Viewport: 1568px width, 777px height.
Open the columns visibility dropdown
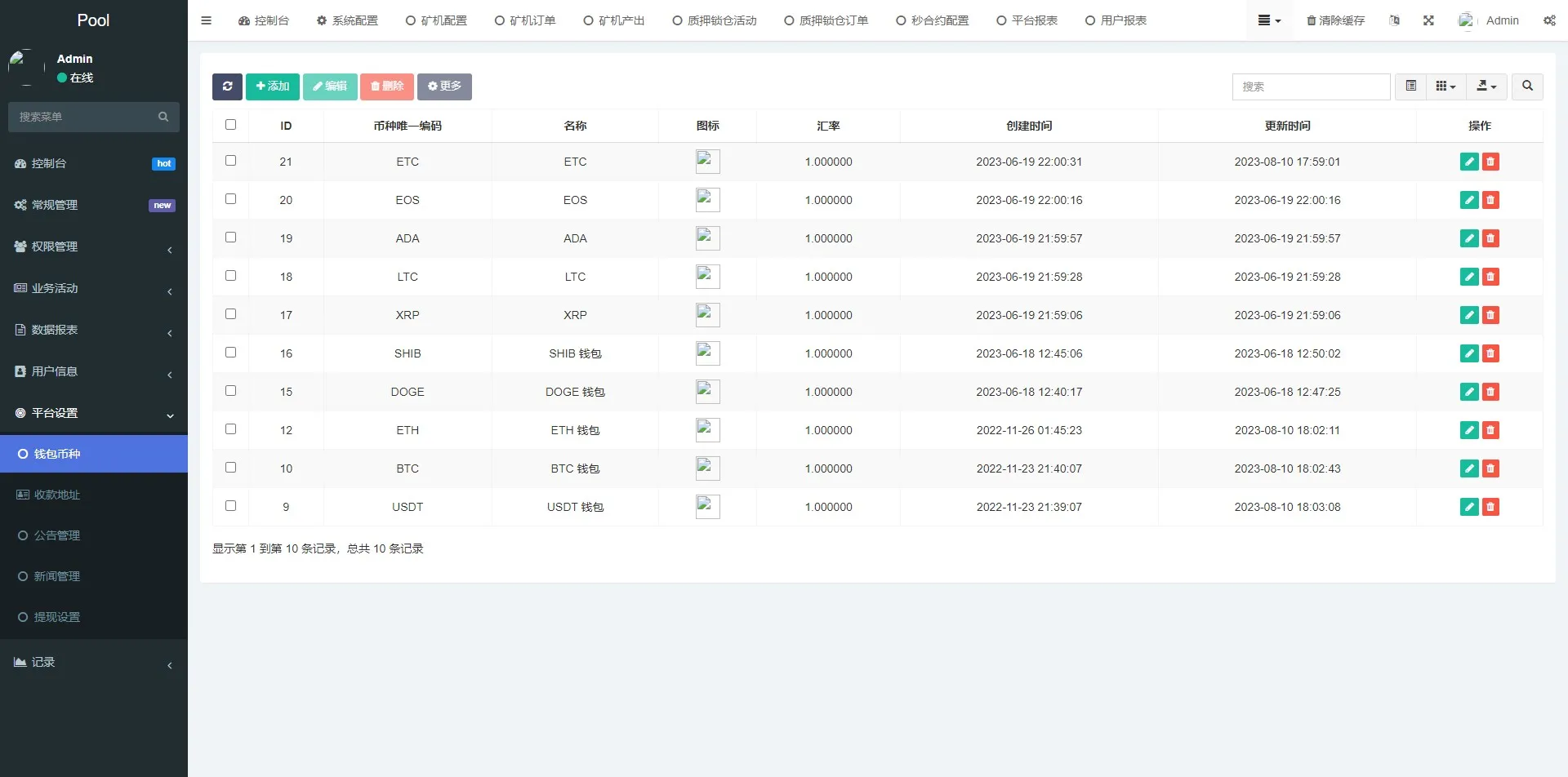pyautogui.click(x=1445, y=87)
